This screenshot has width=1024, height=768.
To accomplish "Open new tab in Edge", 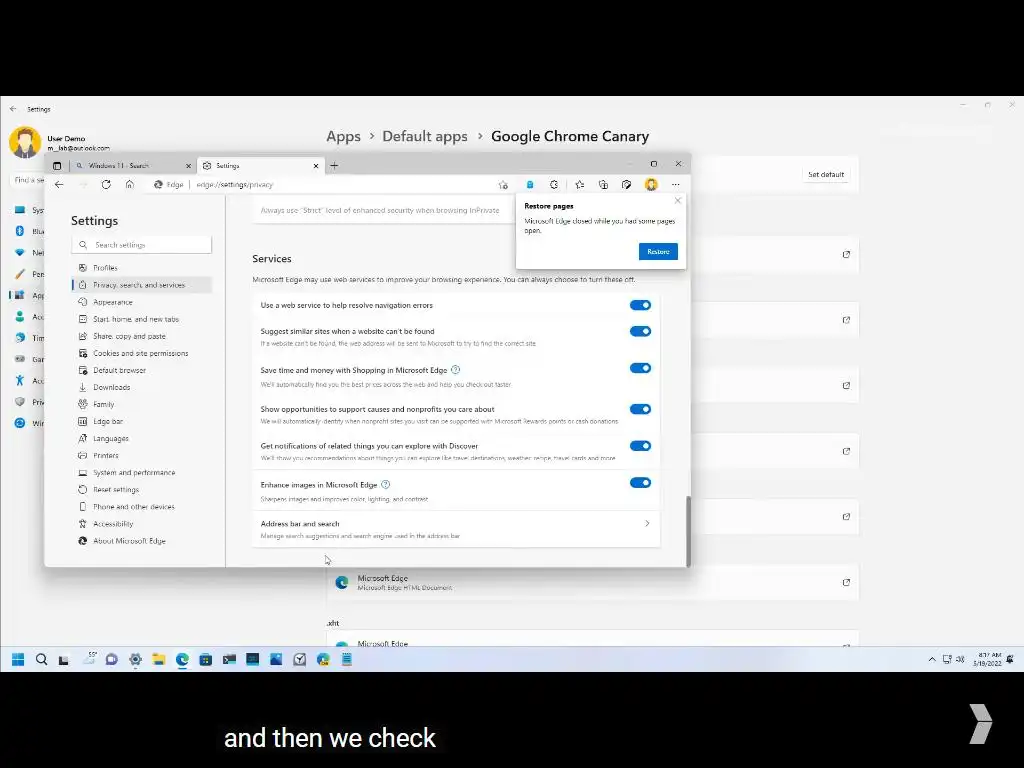I will (x=334, y=166).
